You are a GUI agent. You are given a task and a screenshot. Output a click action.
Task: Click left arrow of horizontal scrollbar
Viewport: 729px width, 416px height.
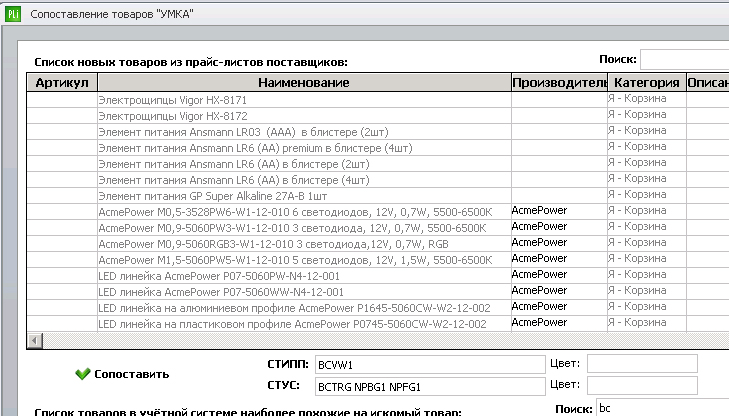pyautogui.click(x=35, y=341)
